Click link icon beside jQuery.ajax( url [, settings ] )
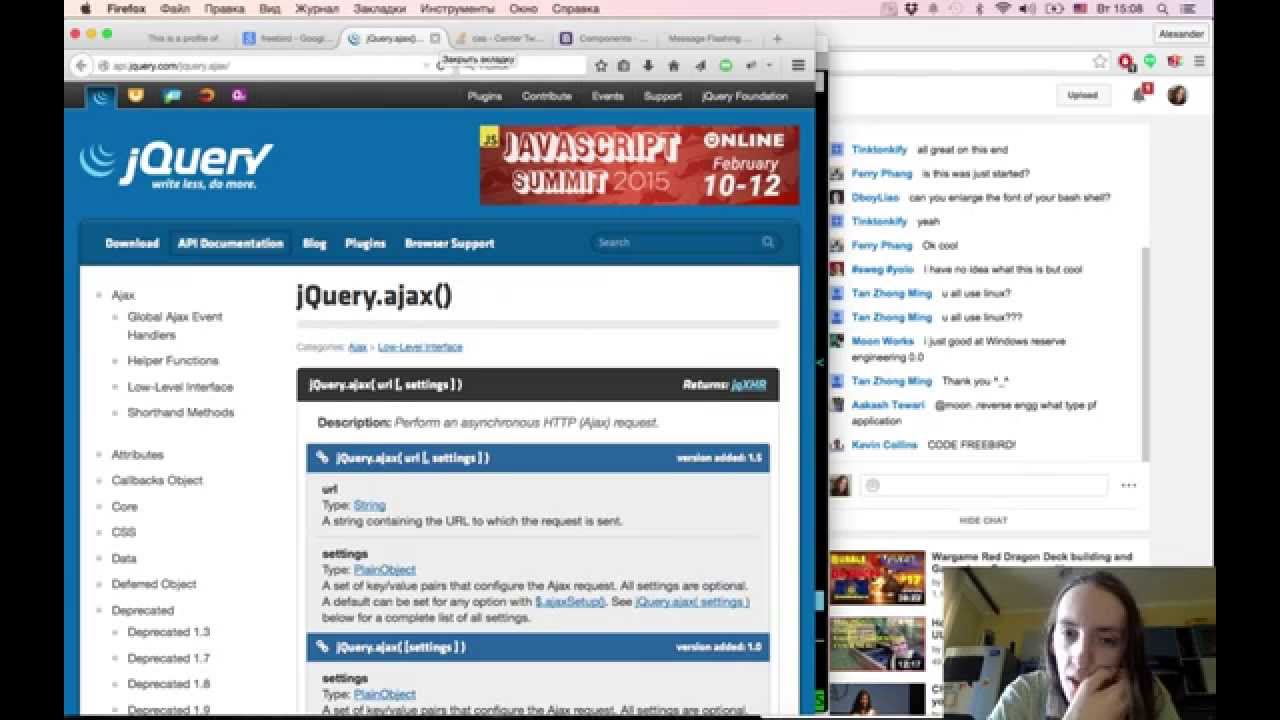 click(x=322, y=458)
